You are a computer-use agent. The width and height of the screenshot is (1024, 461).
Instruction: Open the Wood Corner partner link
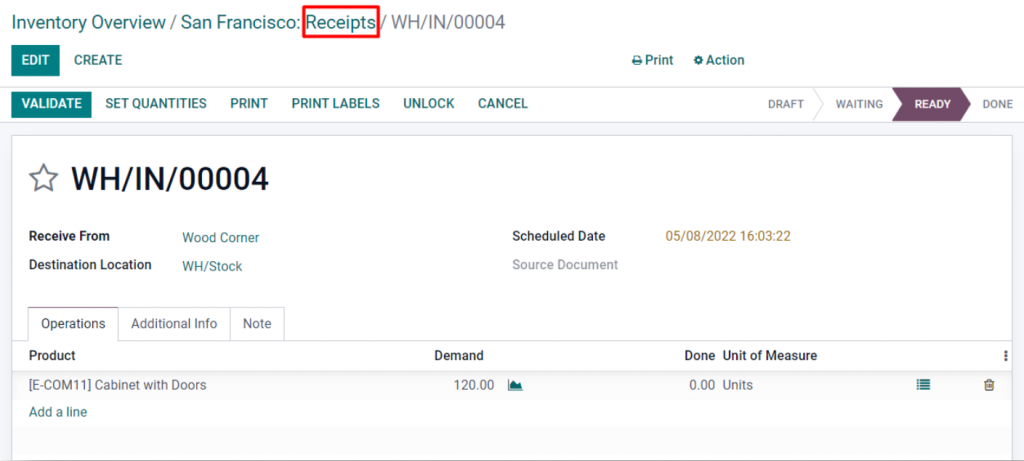(221, 238)
